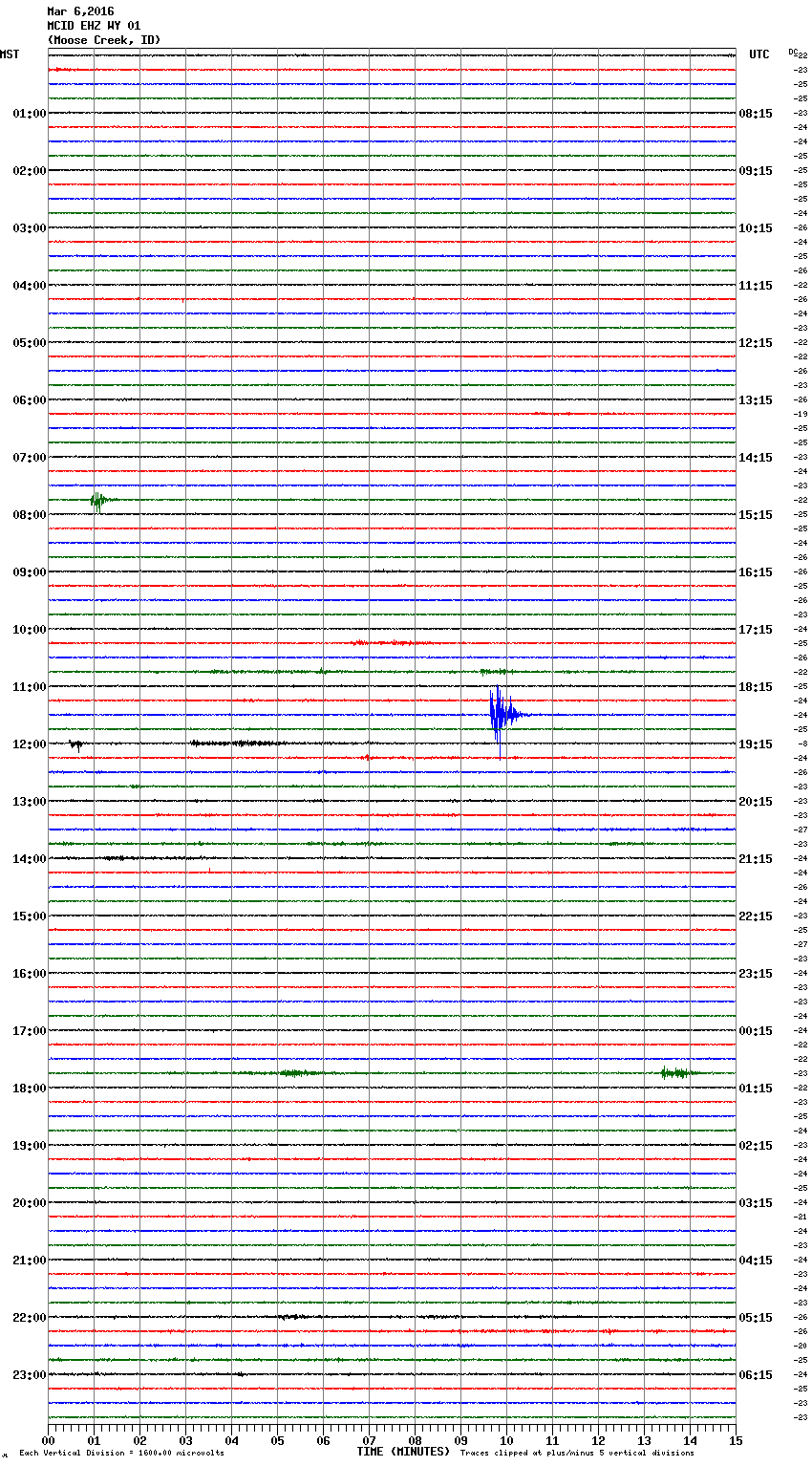Image resolution: width=812 pixels, height=1466 pixels.
Task: Click the 'Each Vertical Division' scale note
Action: pos(121,1453)
